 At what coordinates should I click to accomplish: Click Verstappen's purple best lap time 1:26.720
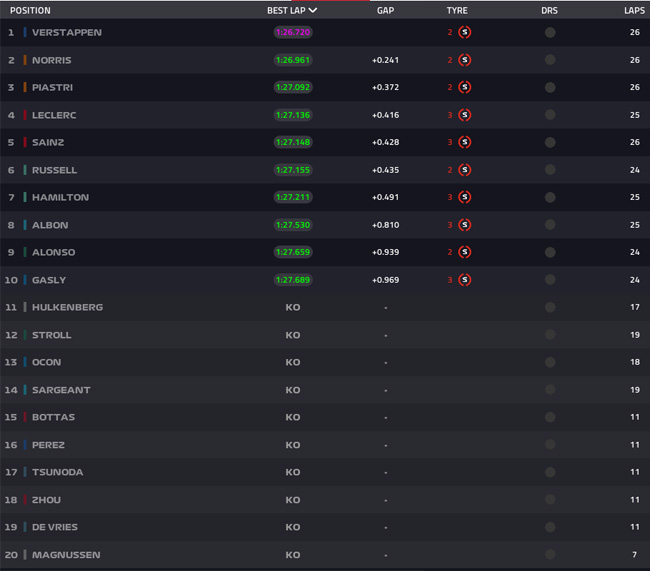point(293,32)
